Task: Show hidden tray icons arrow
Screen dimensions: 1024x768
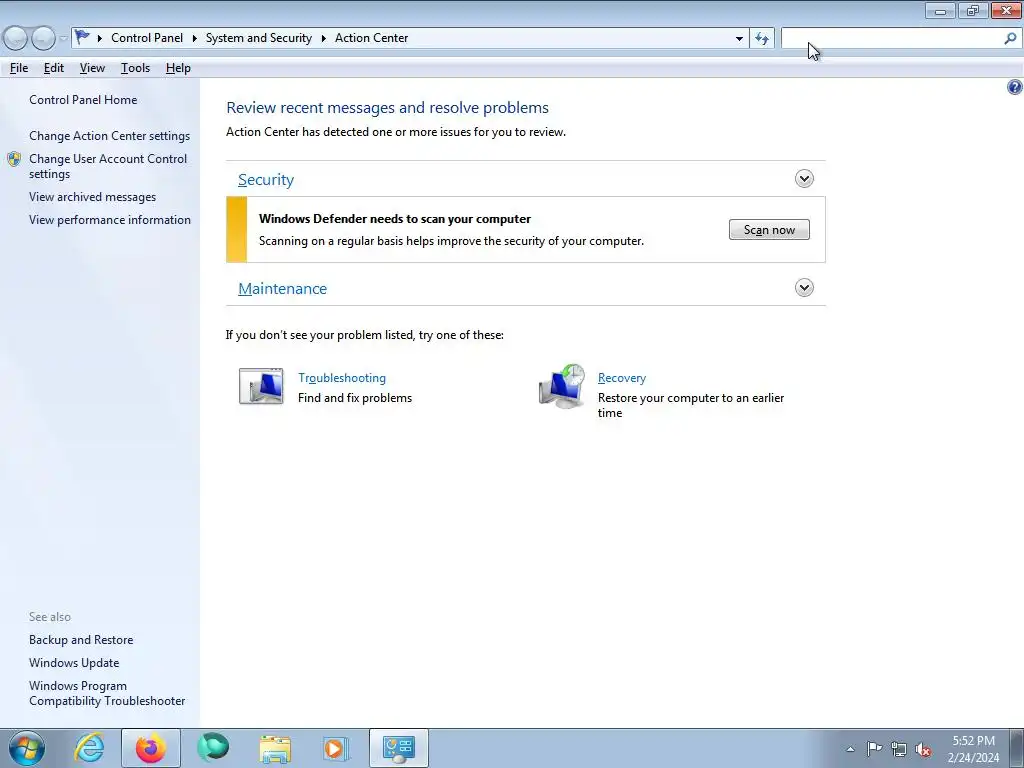Action: pyautogui.click(x=850, y=749)
